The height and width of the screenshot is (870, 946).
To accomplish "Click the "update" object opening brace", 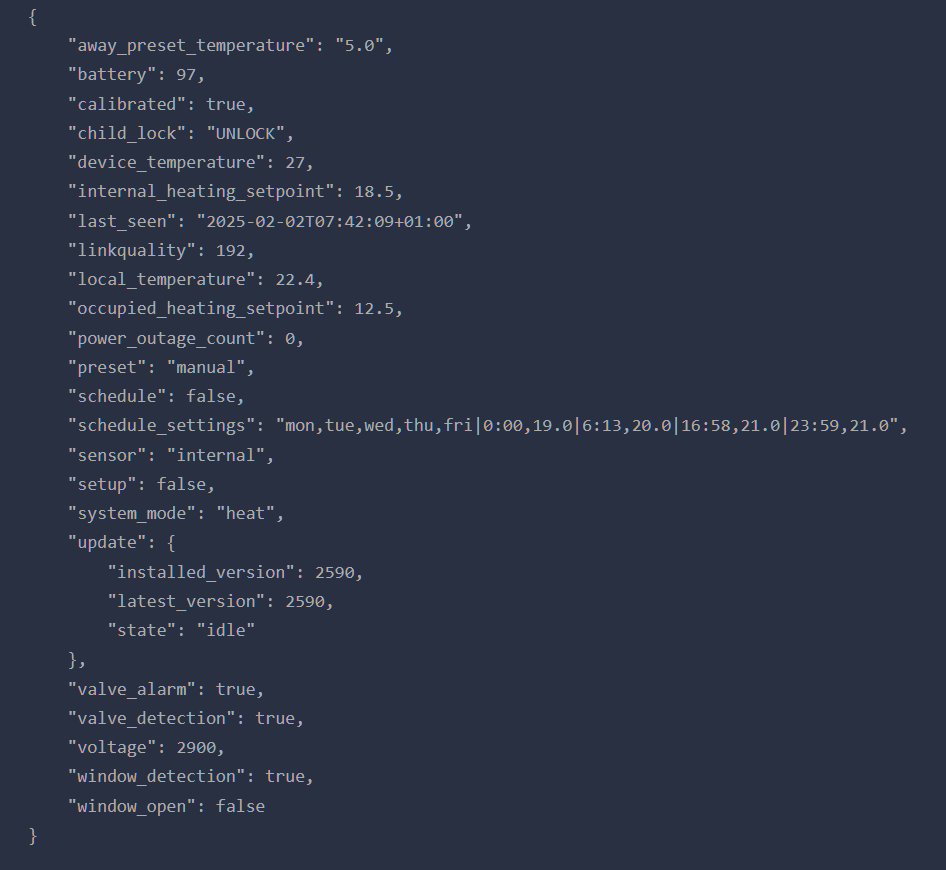I will [x=171, y=542].
